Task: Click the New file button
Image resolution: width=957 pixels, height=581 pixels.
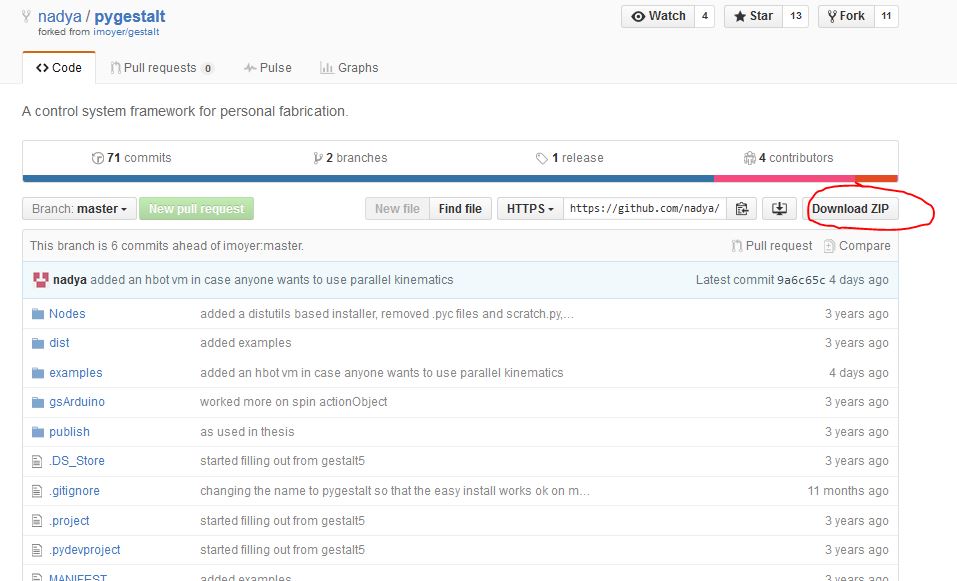Action: (x=397, y=209)
